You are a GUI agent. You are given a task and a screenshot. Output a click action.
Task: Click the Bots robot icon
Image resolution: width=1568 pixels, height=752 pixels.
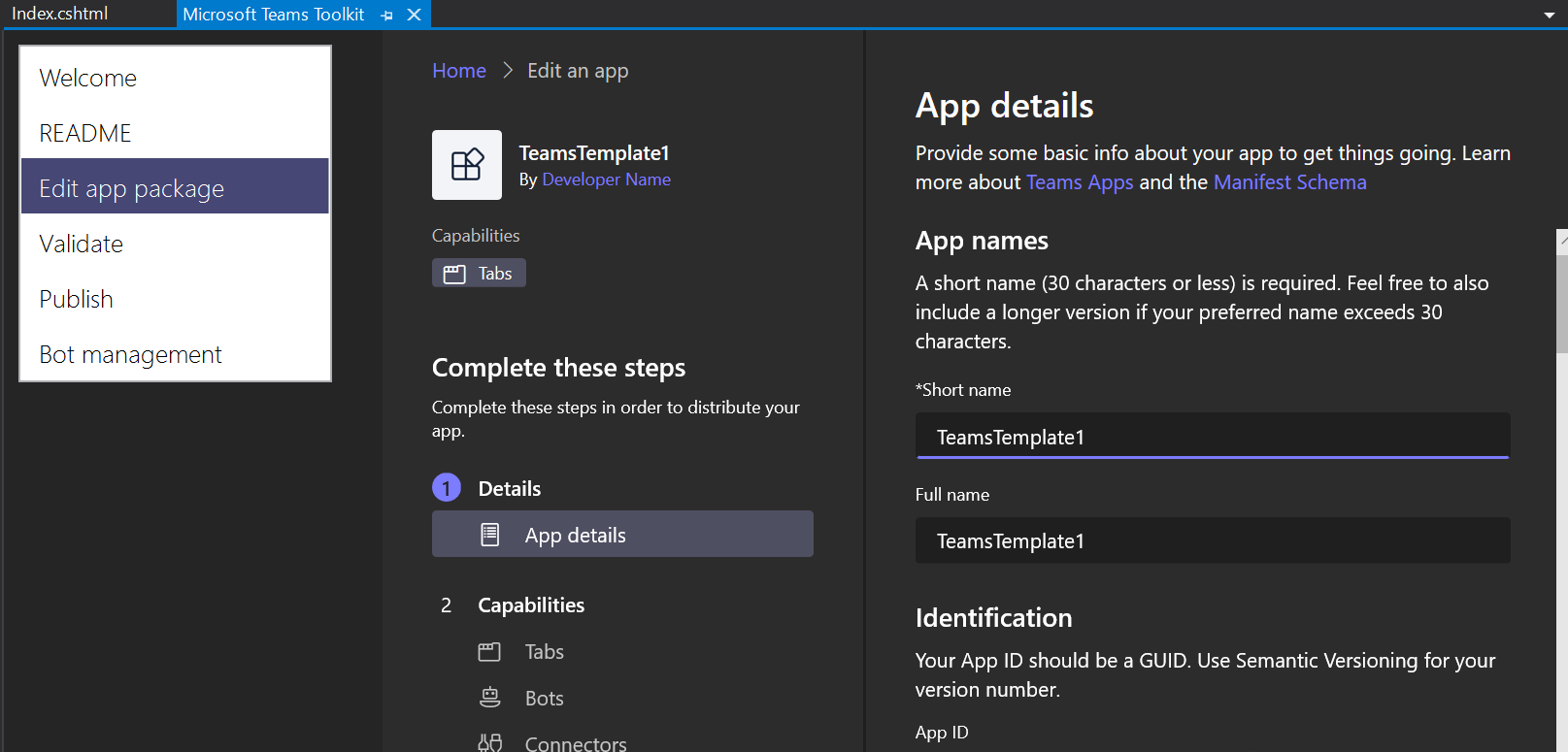[x=490, y=698]
